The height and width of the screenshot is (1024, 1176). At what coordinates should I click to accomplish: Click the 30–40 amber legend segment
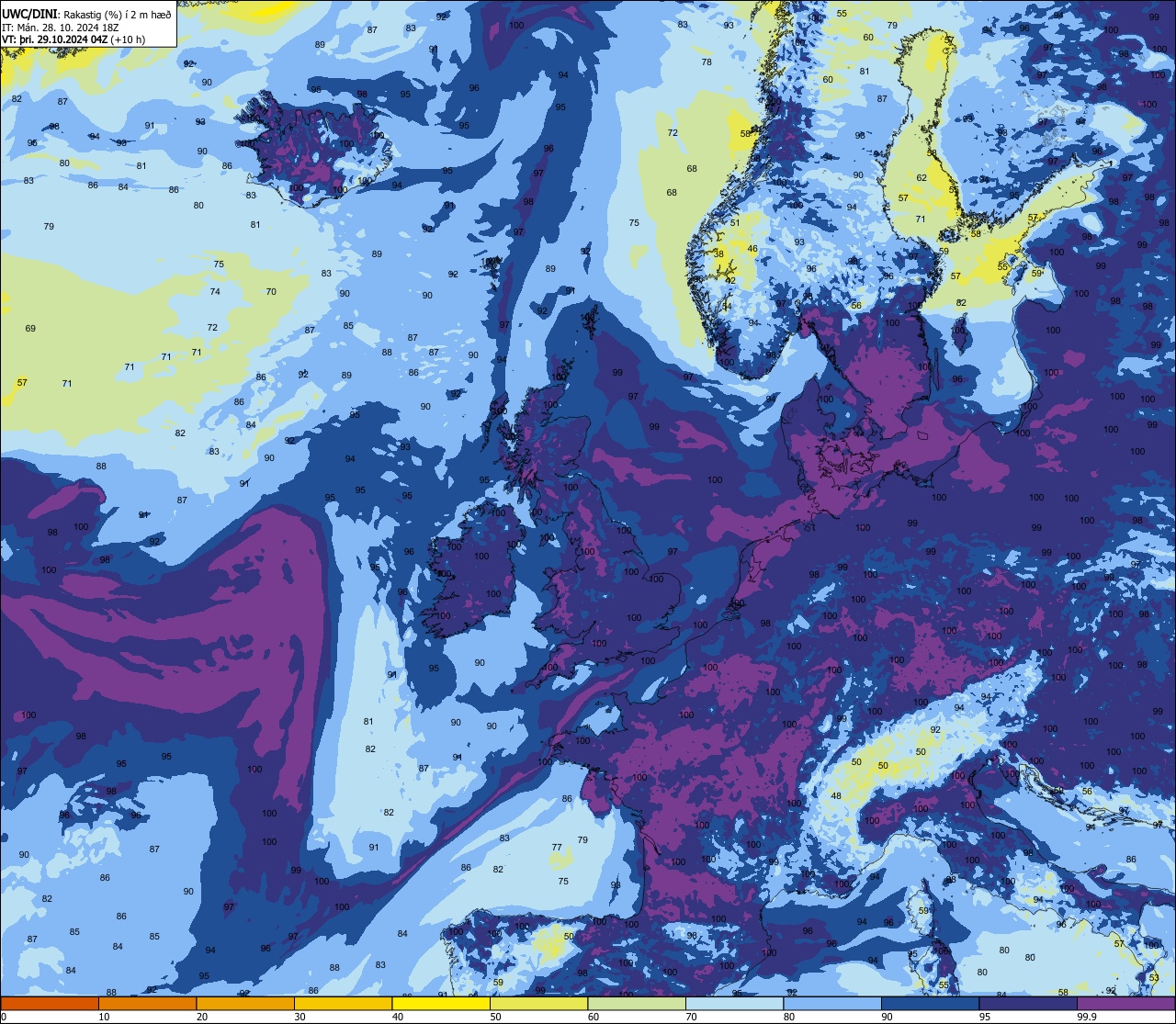point(343,1003)
